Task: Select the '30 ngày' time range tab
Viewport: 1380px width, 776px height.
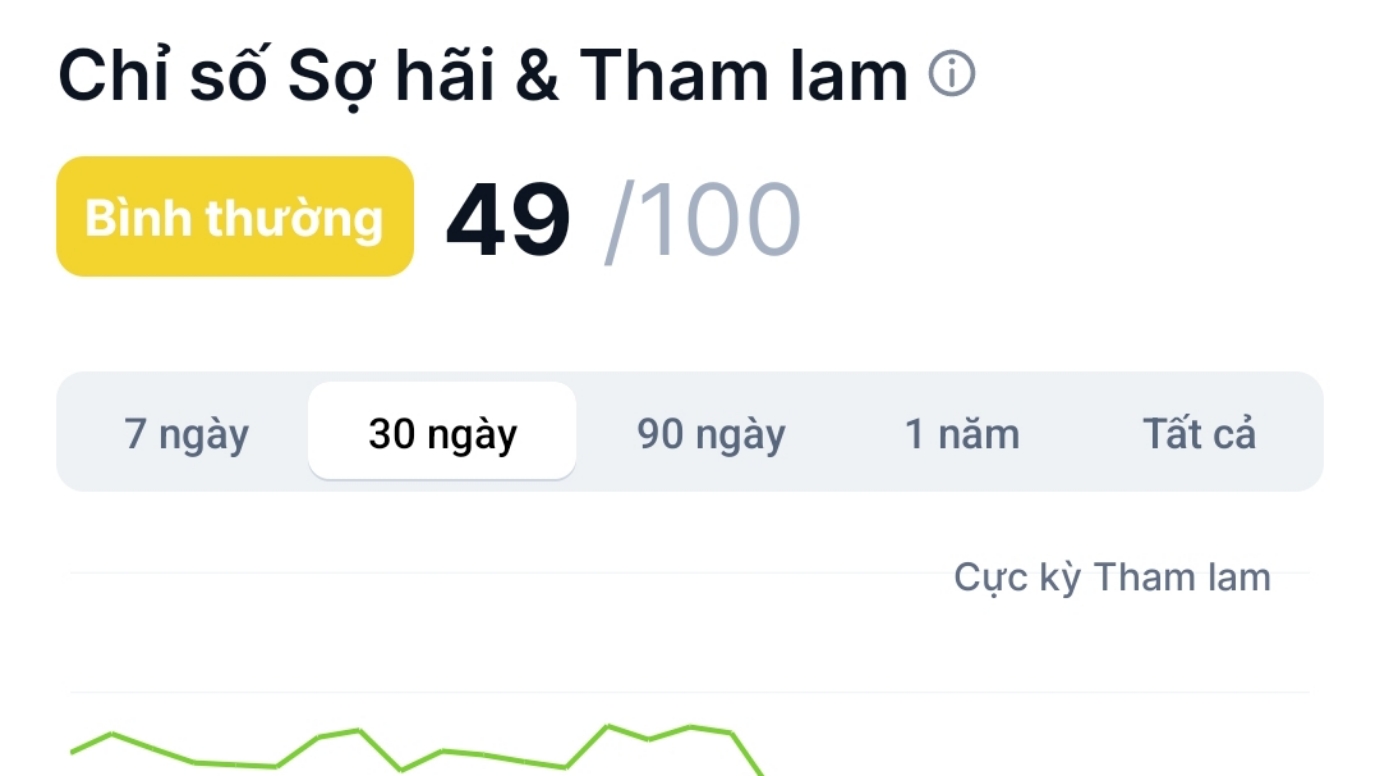Action: (x=442, y=434)
